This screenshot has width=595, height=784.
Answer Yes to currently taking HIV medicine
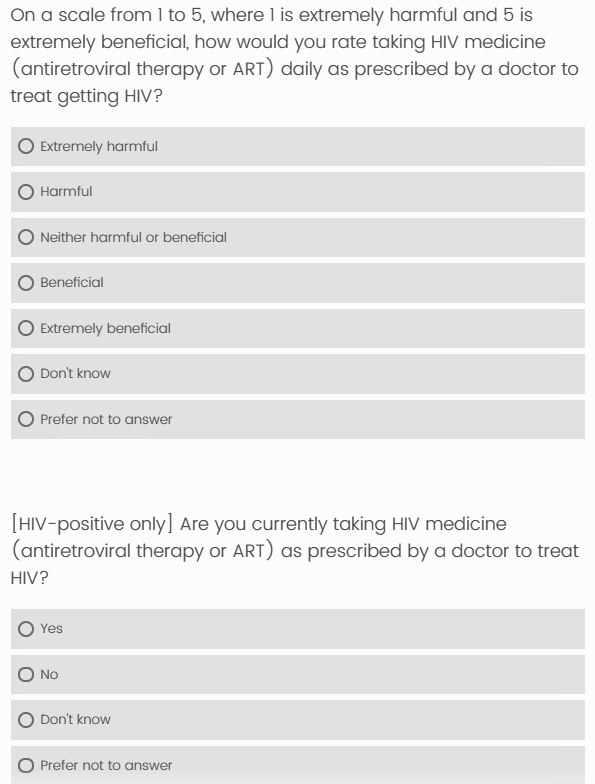[26, 629]
